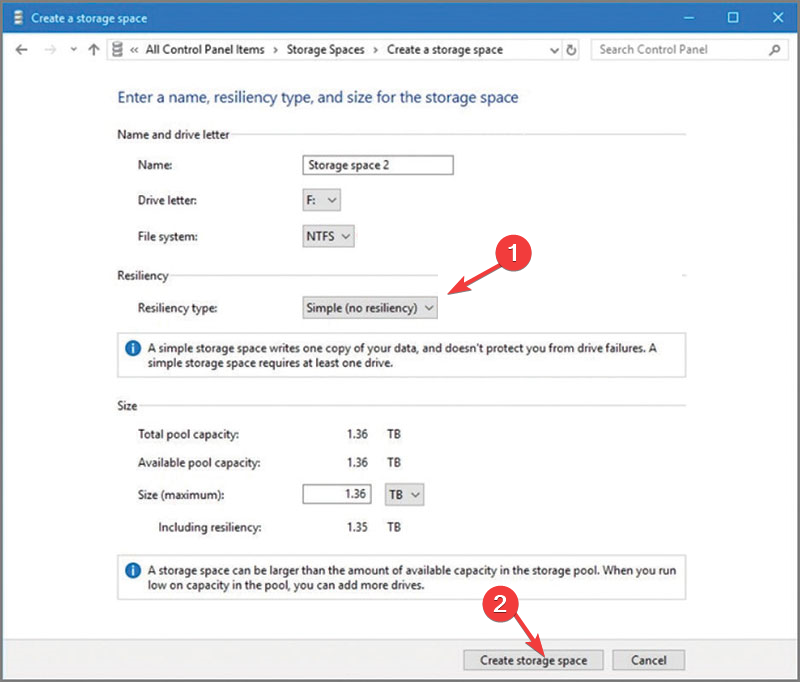Expand chevron after All Control Panel Items
This screenshot has height=682, width=800.
(x=276, y=50)
